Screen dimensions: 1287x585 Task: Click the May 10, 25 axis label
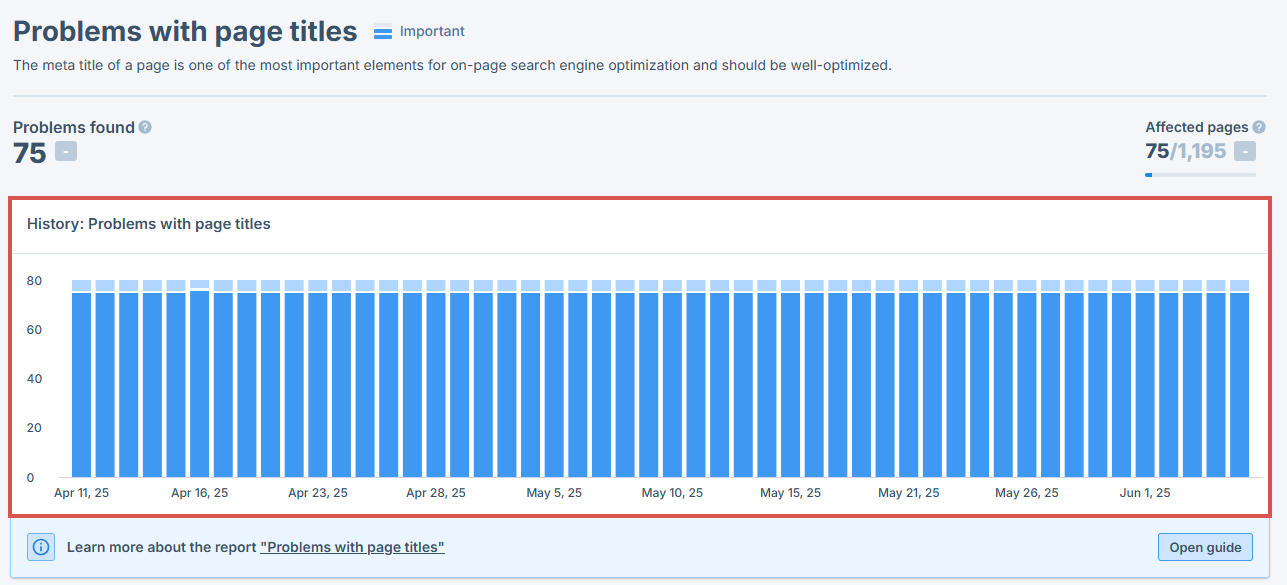pyautogui.click(x=672, y=493)
